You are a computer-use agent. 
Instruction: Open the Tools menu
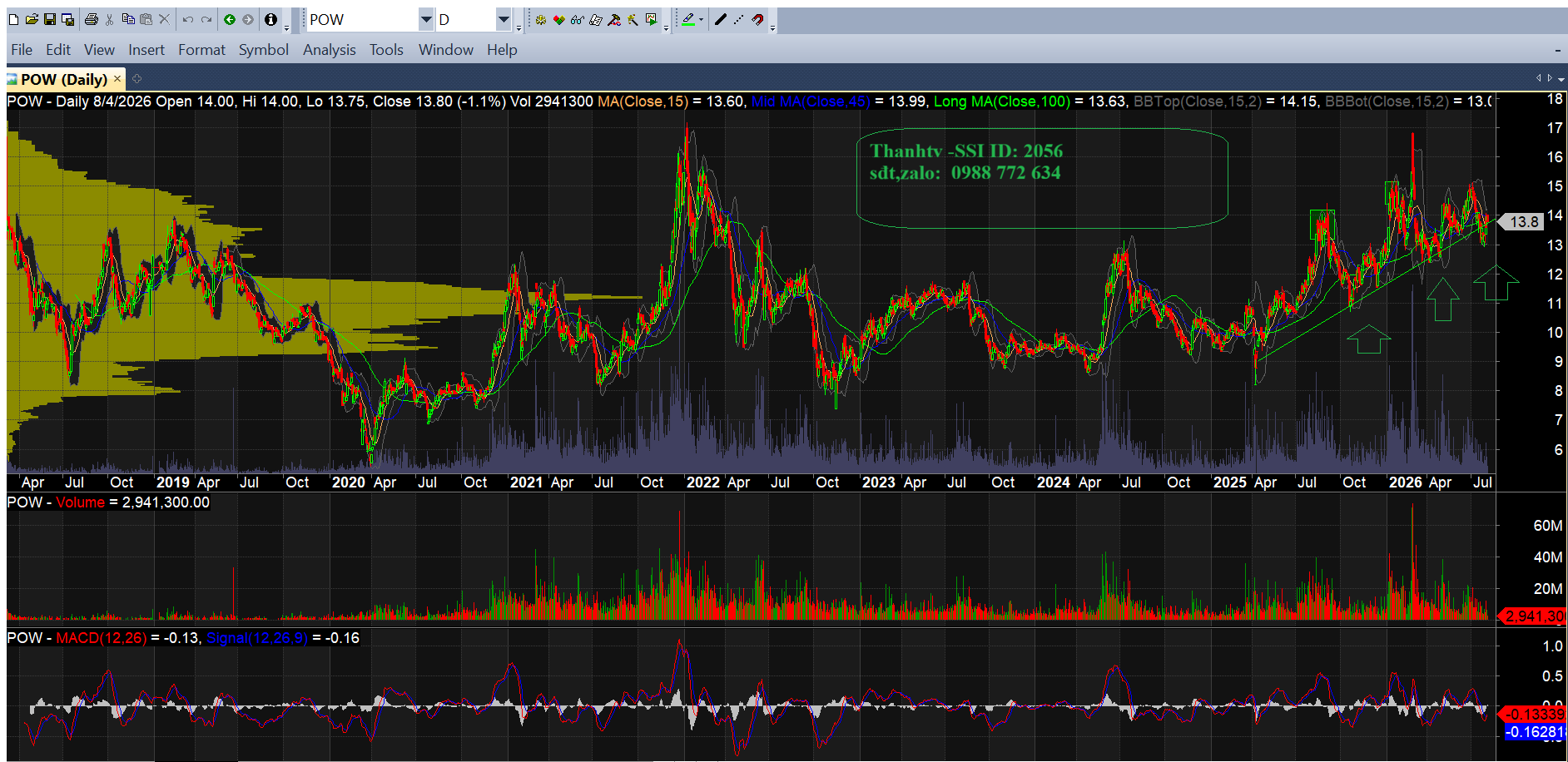tap(386, 50)
